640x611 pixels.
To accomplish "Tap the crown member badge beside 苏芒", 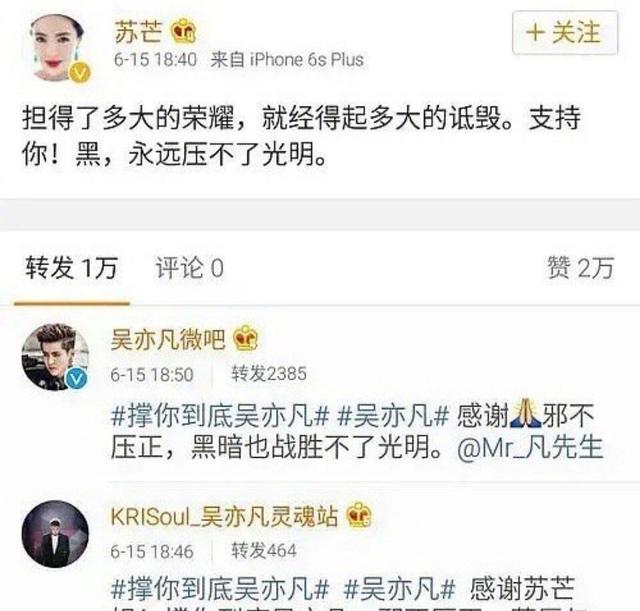I will pyautogui.click(x=184, y=31).
